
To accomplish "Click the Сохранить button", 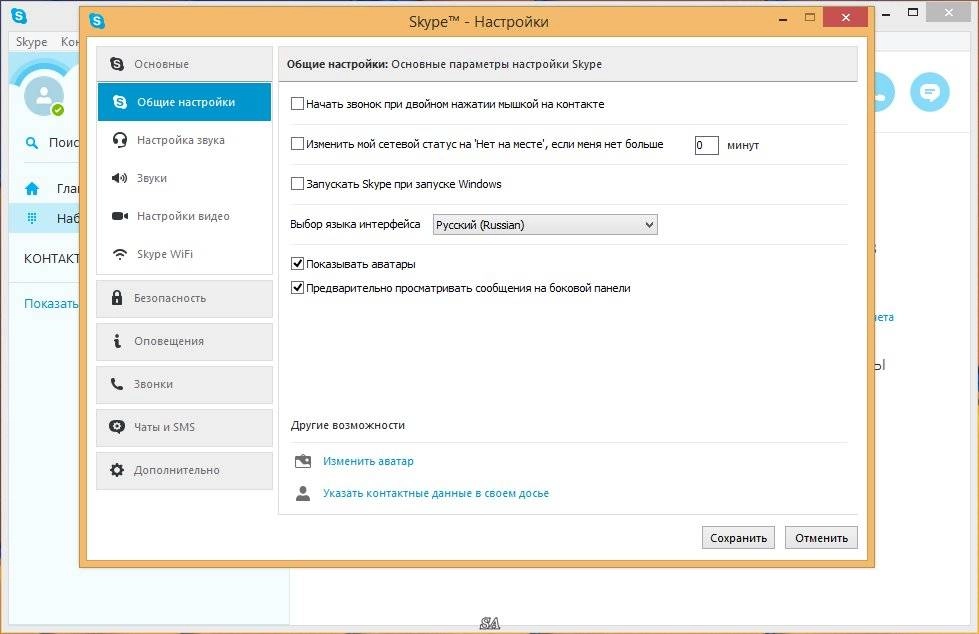I will (738, 538).
